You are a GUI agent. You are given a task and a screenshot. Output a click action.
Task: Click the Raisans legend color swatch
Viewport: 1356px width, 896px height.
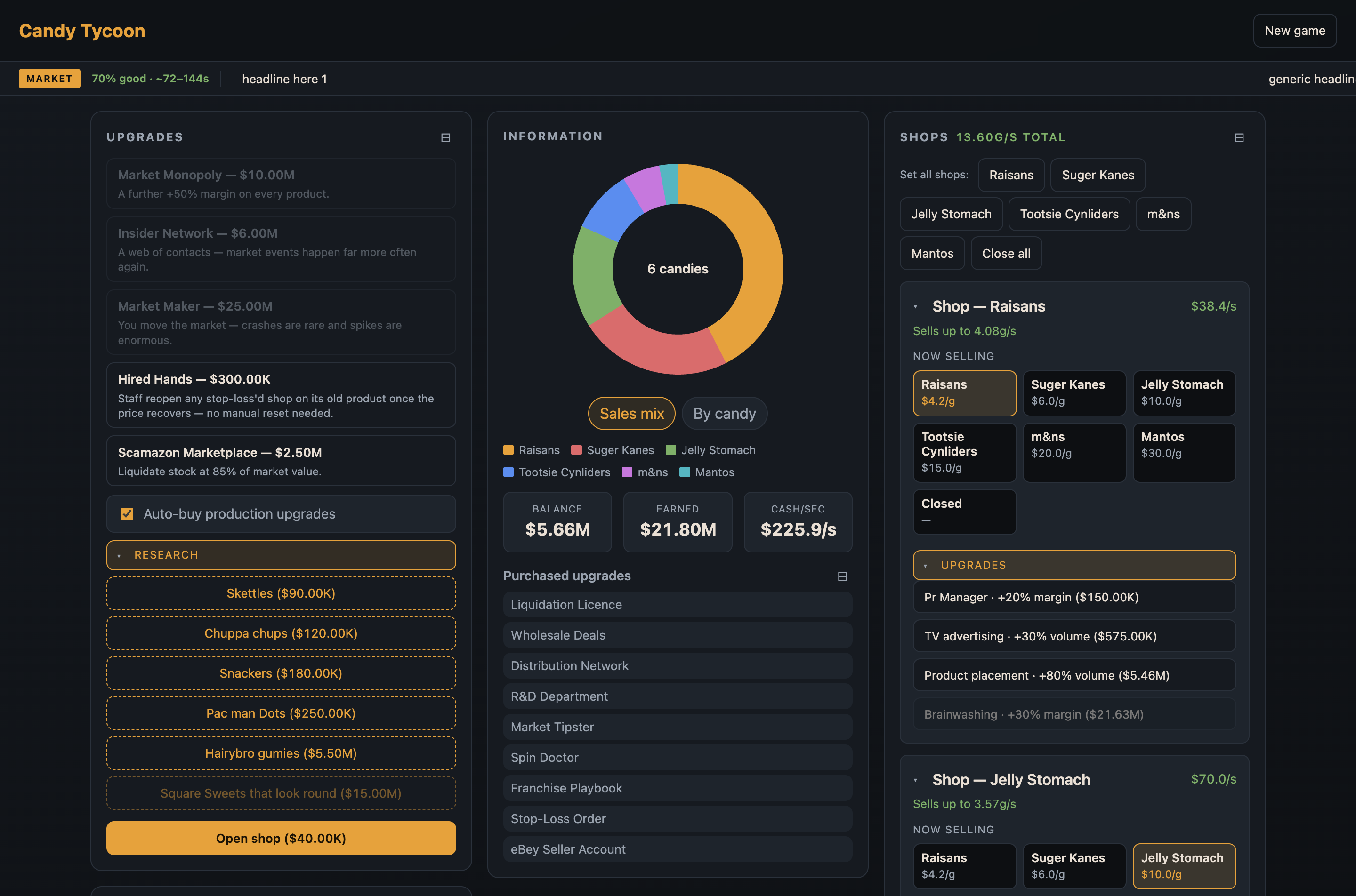508,450
